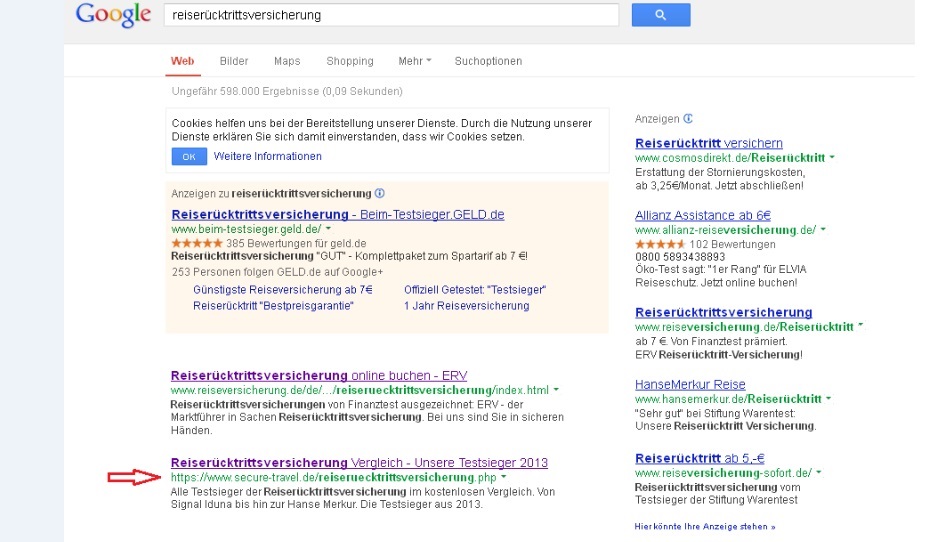This screenshot has height=542, width=932.
Task: Open Reiserücktritt Bestpreisgarantie sitelink
Action: (273, 306)
